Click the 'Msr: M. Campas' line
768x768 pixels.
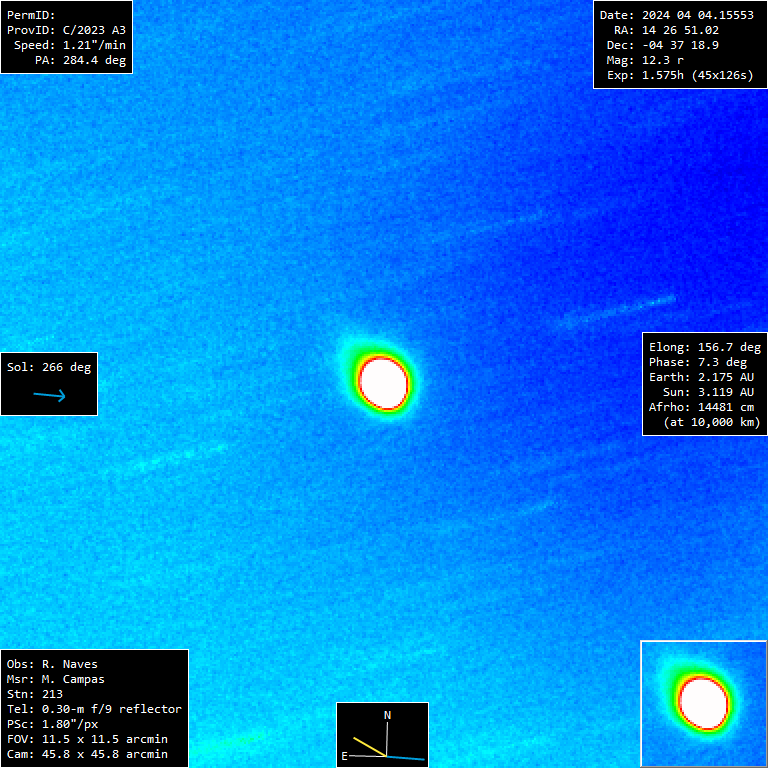click(x=56, y=679)
